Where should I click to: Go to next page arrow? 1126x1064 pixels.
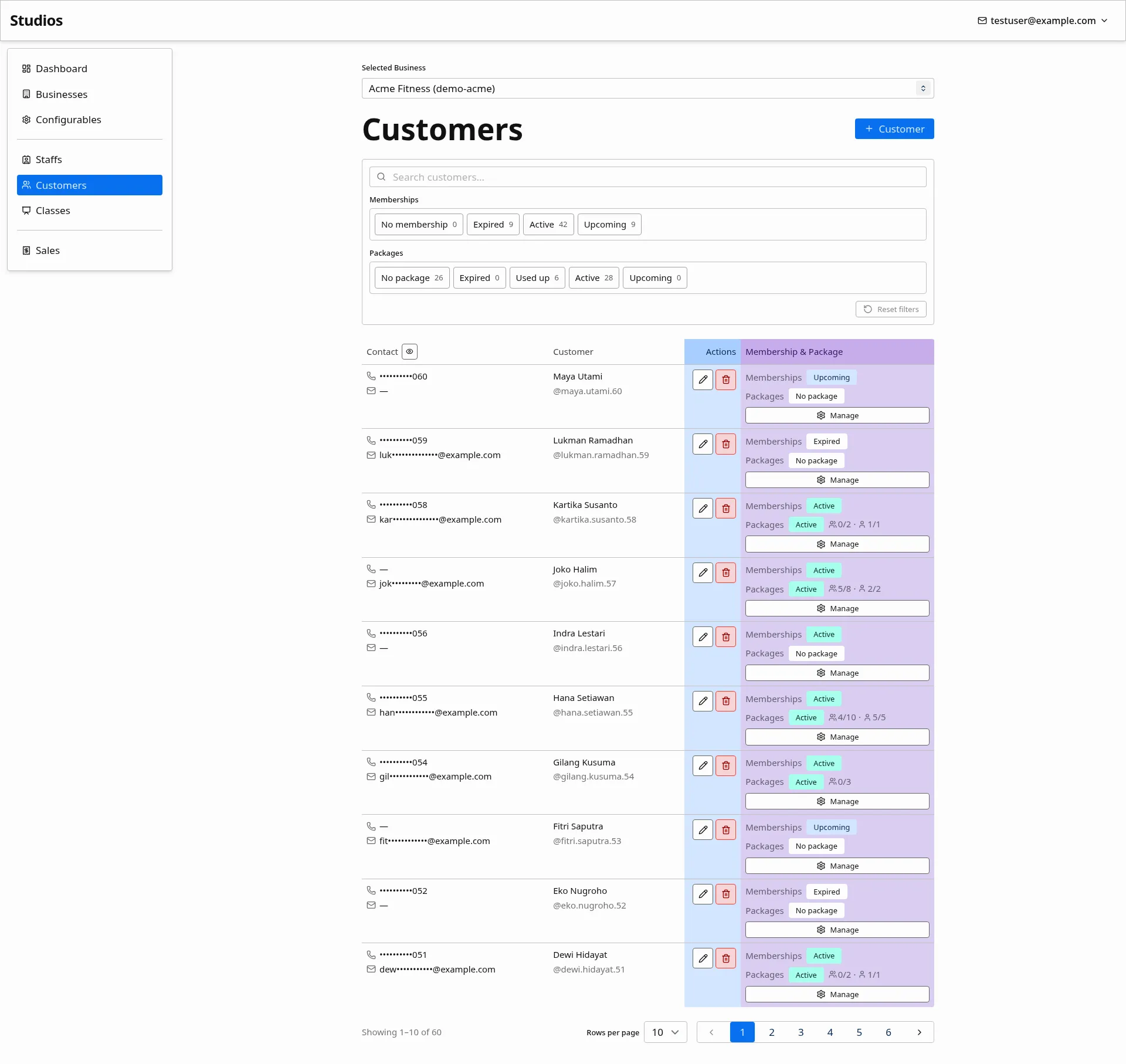coord(919,1032)
